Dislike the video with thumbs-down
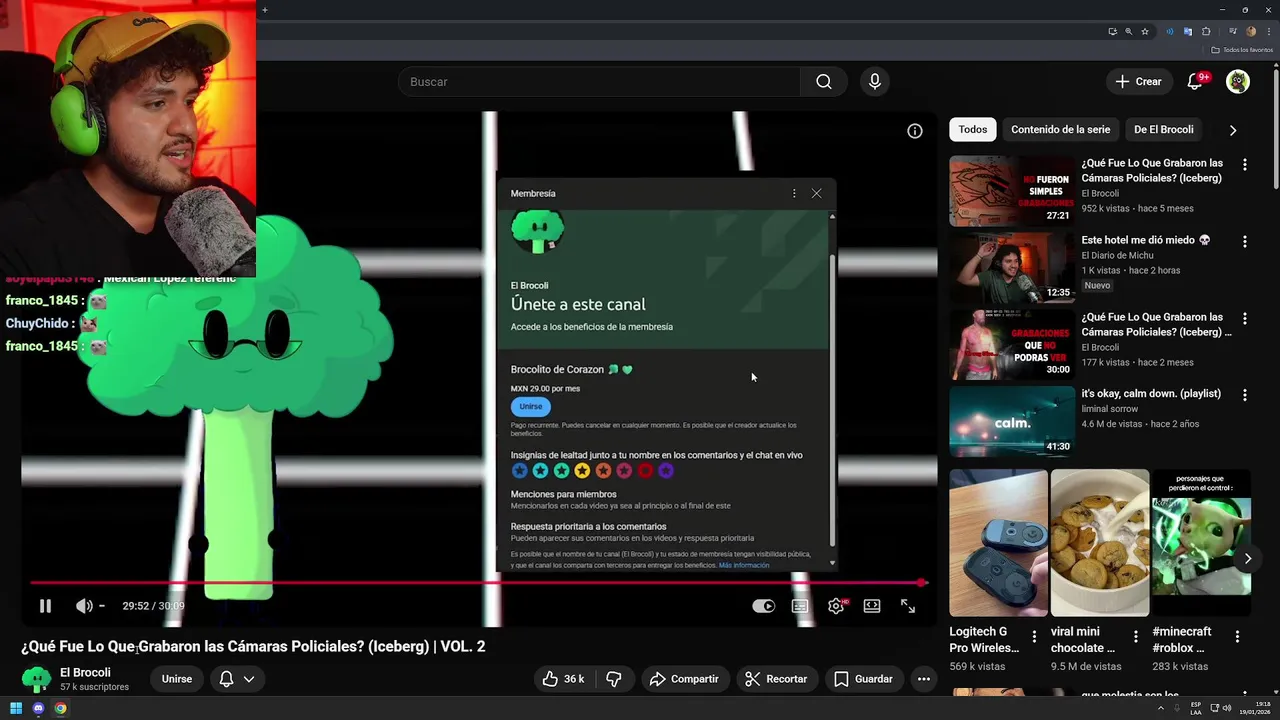The height and width of the screenshot is (720, 1280). 614,679
